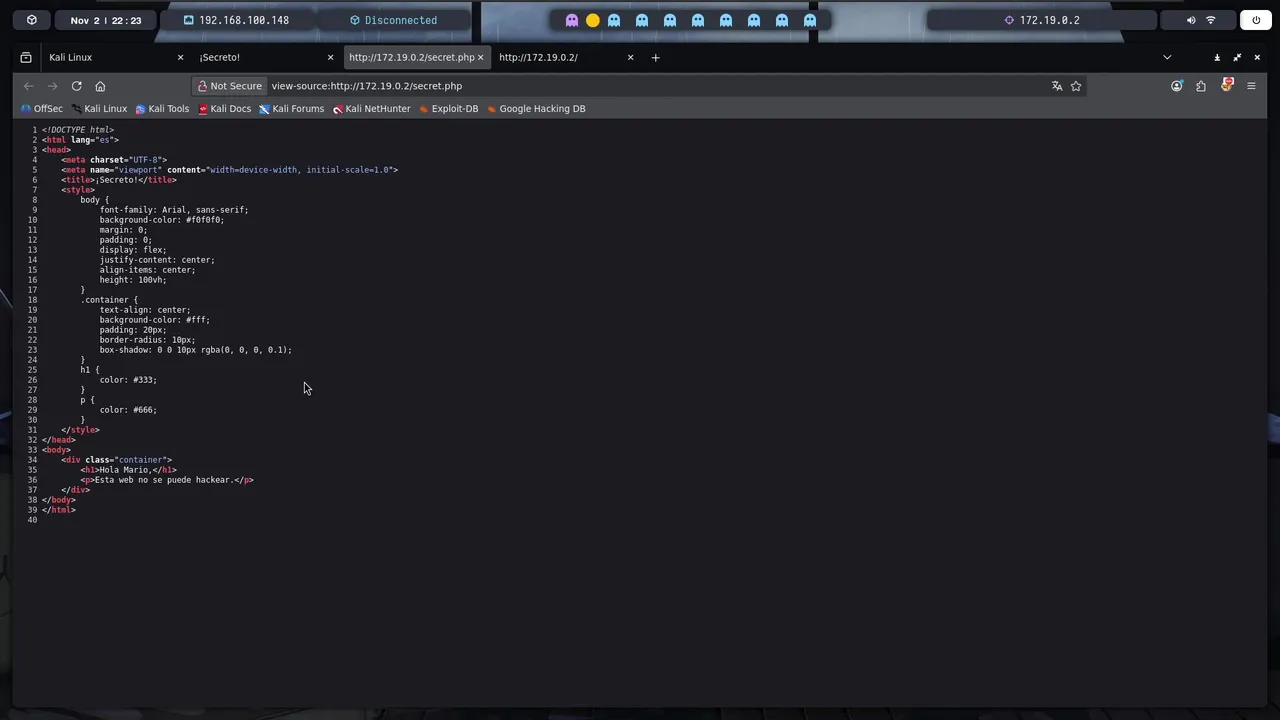Image resolution: width=1280 pixels, height=720 pixels.
Task: Click the 'color: #666;' source line
Action: click(128, 410)
